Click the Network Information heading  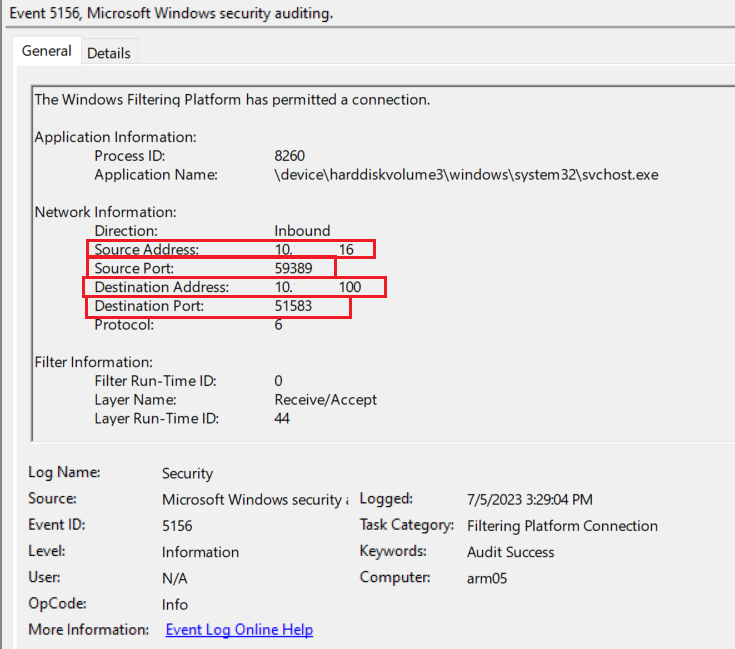coord(105,212)
